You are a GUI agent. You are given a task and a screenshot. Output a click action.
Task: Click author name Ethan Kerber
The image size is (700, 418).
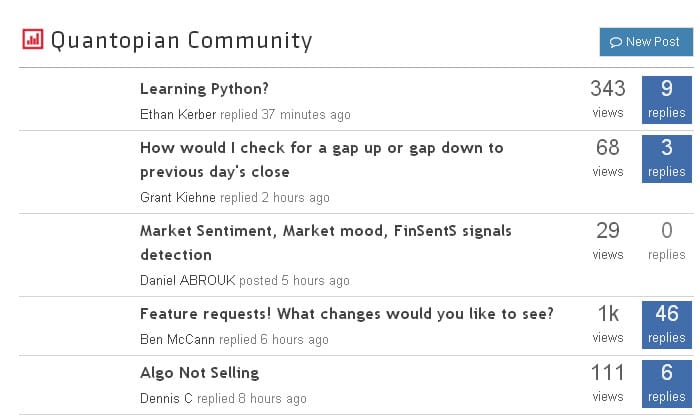pyautogui.click(x=178, y=115)
